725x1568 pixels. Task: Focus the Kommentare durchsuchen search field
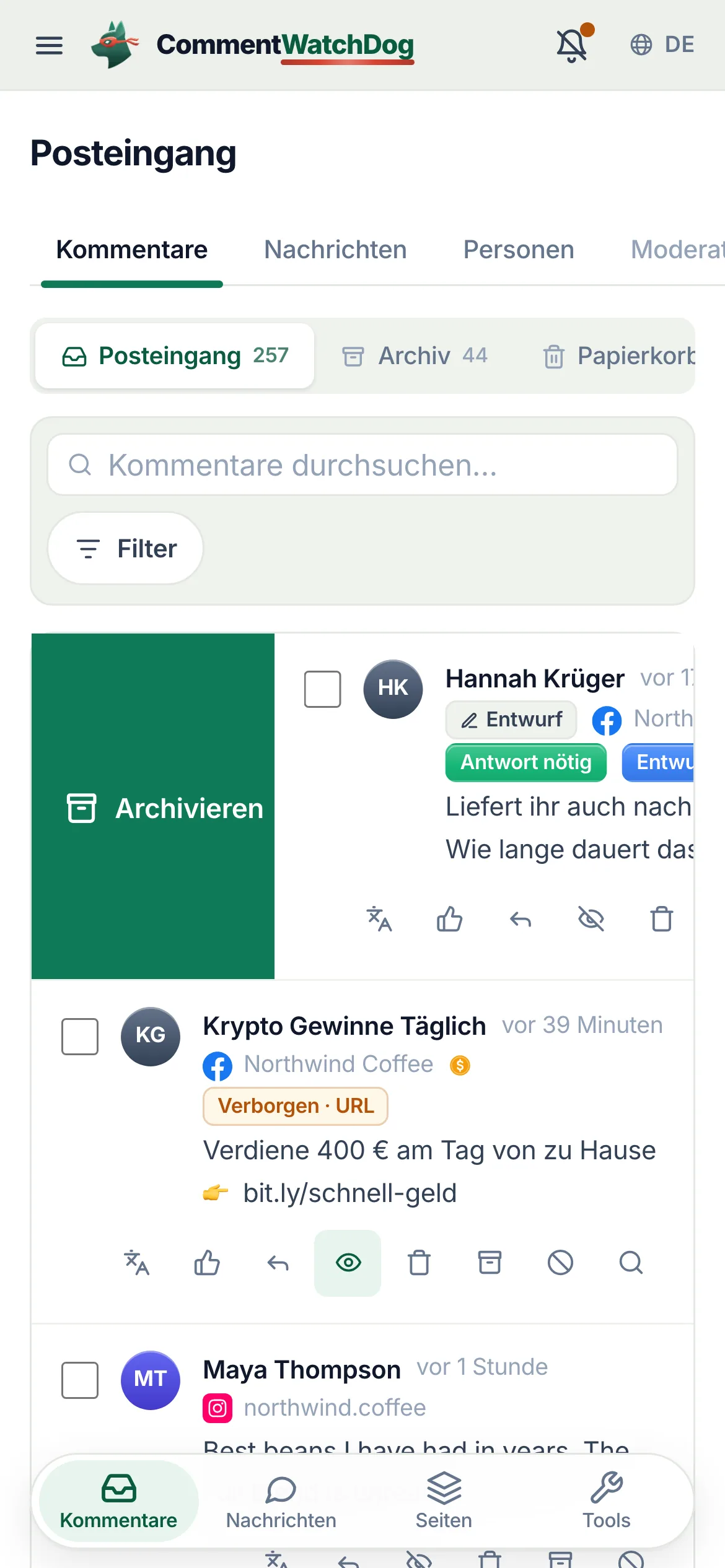coord(362,464)
